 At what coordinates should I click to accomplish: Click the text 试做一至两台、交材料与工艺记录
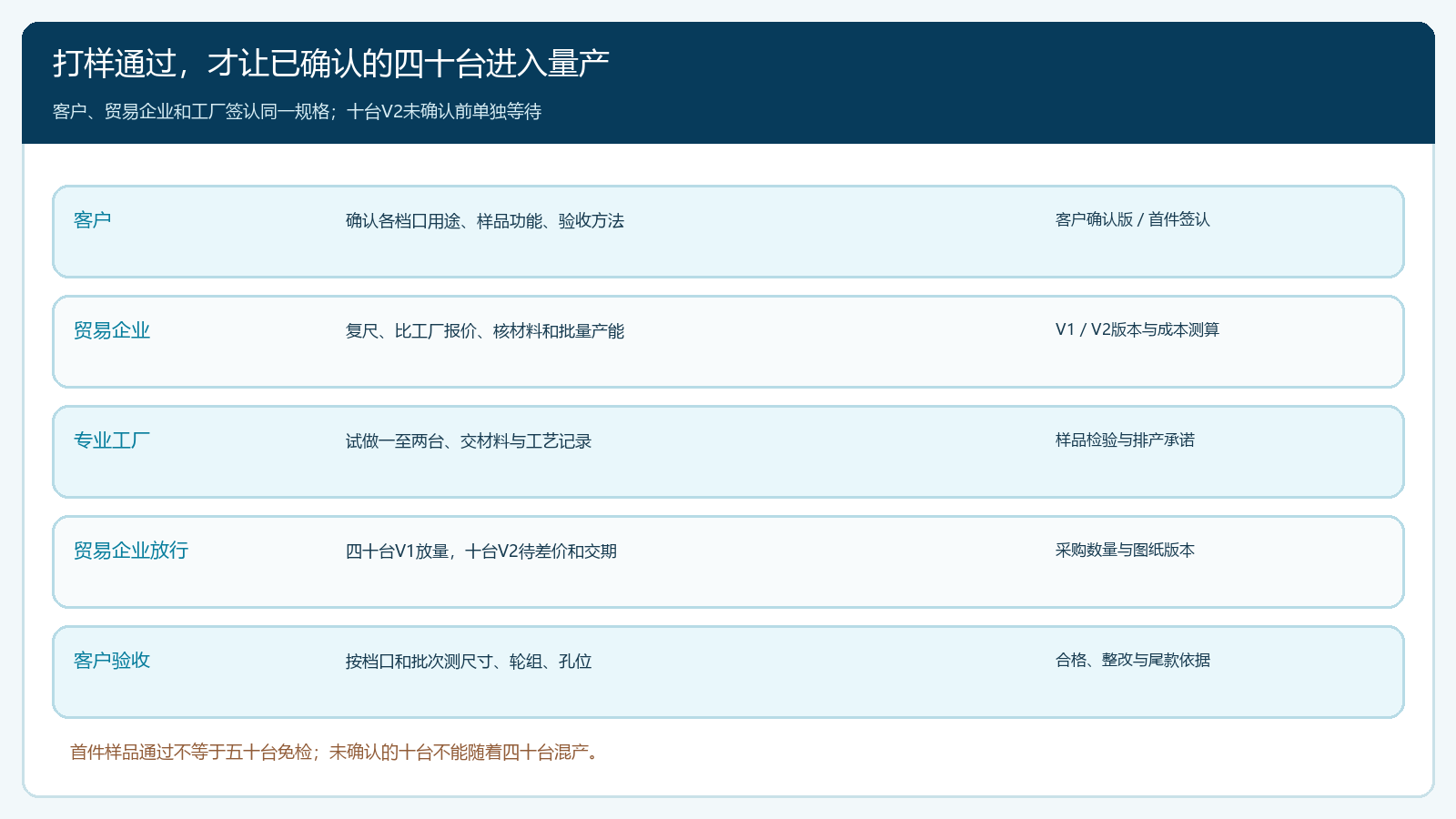click(x=469, y=441)
